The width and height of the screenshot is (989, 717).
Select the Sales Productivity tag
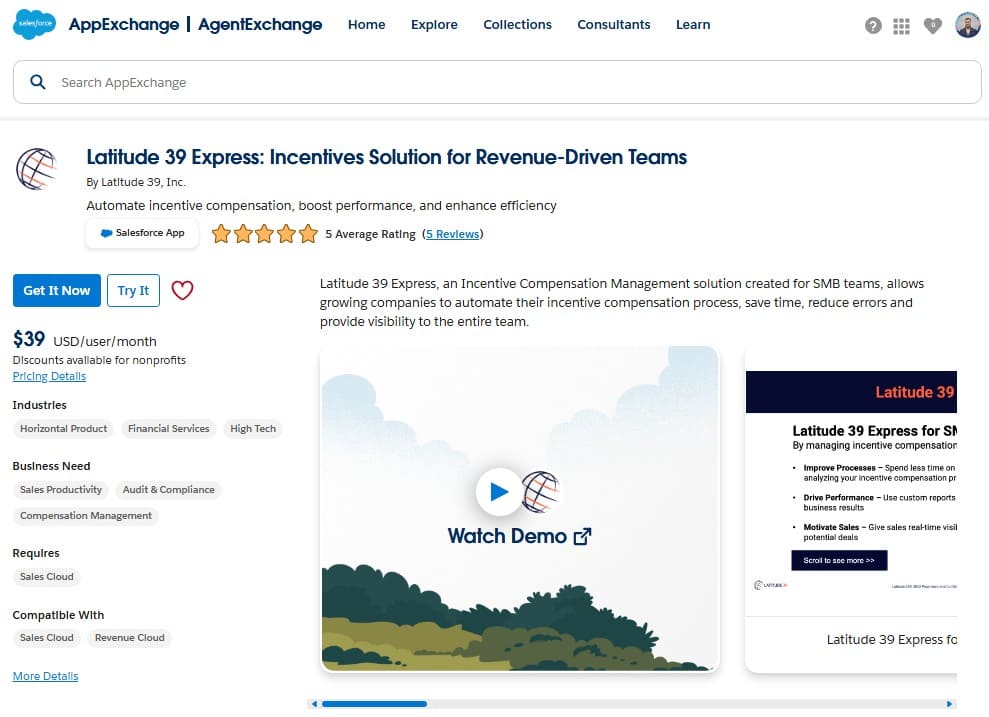point(61,490)
